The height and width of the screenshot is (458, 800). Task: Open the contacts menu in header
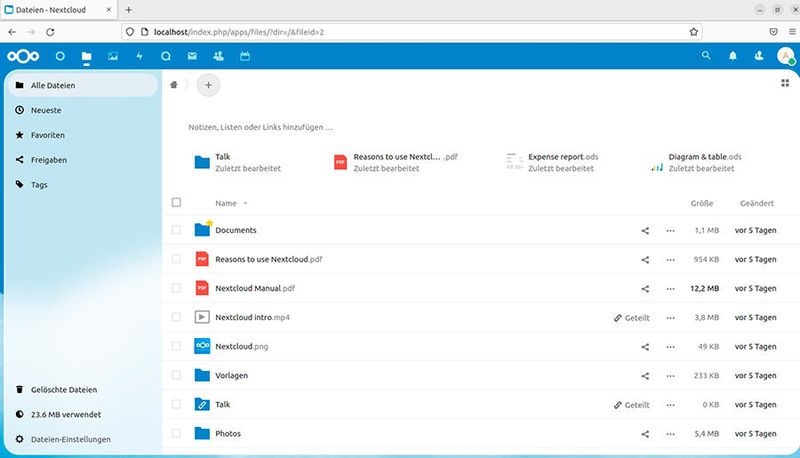(x=759, y=56)
